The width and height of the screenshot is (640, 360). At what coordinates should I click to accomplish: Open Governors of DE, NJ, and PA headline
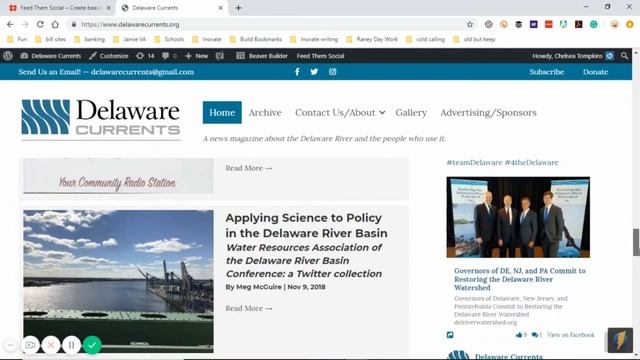tap(520, 279)
